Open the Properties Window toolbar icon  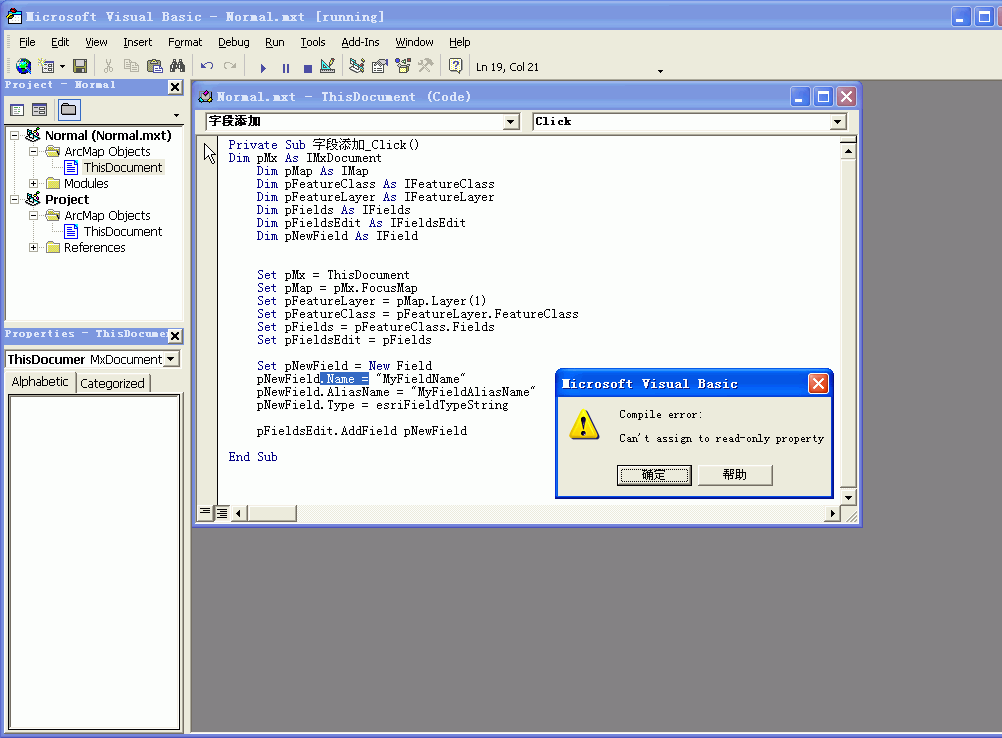380,66
